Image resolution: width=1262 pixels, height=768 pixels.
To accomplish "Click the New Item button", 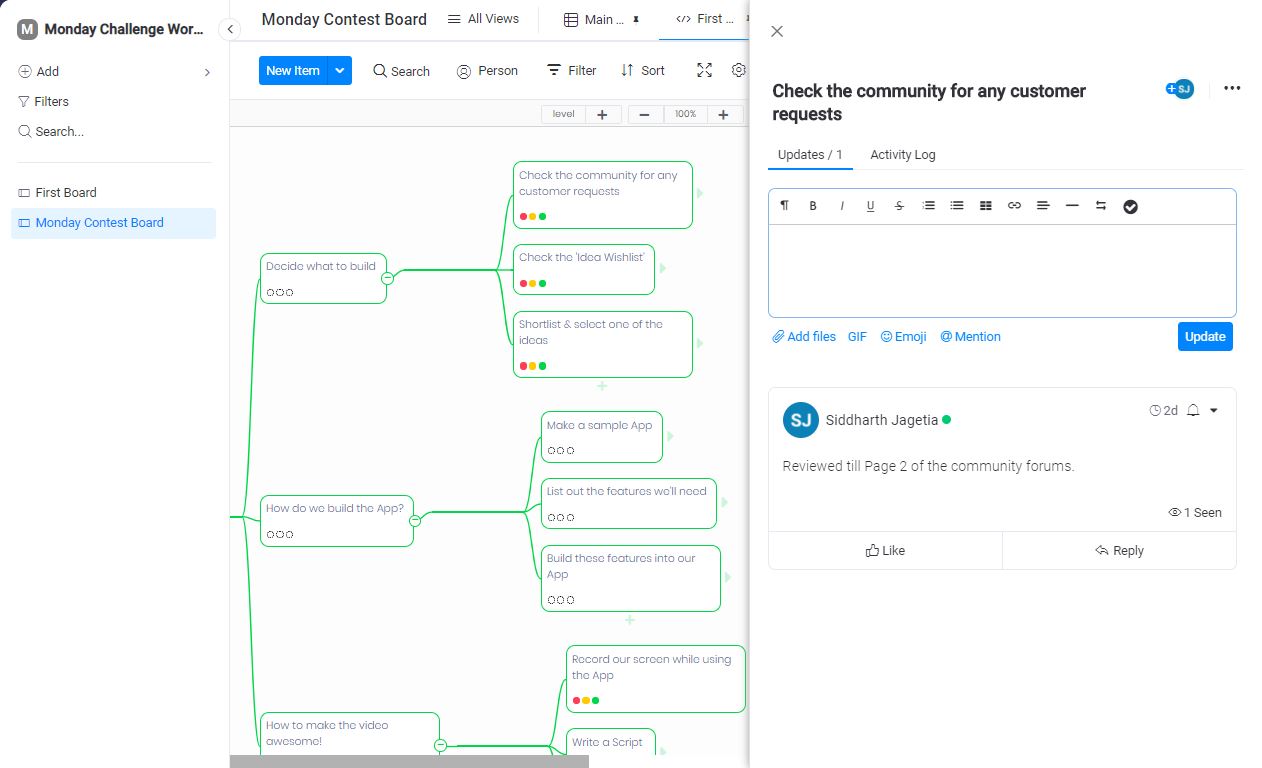I will [x=293, y=70].
